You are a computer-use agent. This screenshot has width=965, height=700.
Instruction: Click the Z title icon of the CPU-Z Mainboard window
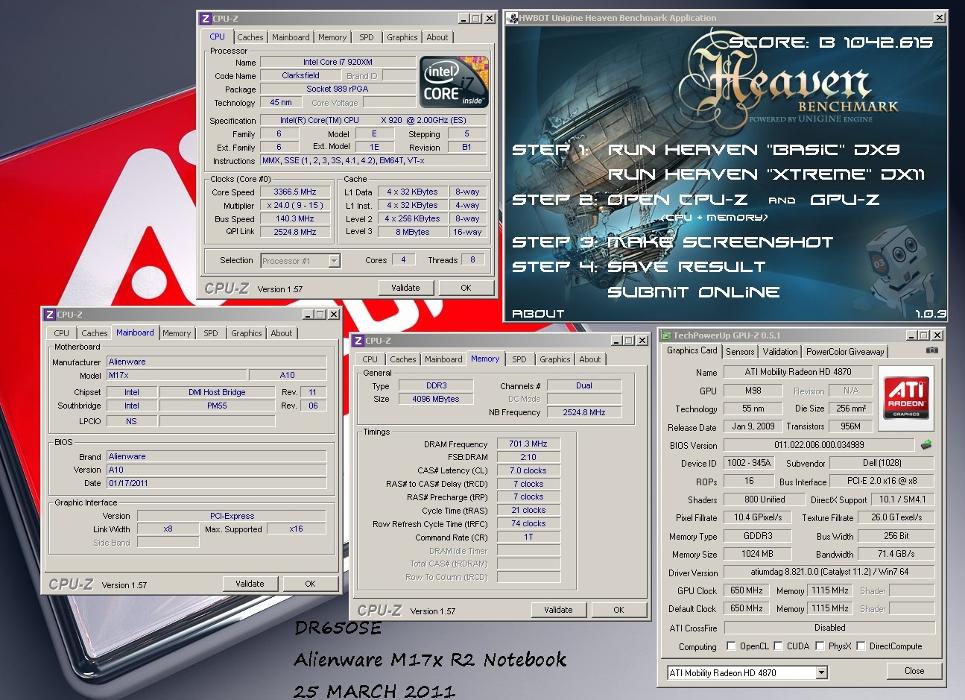[x=49, y=315]
